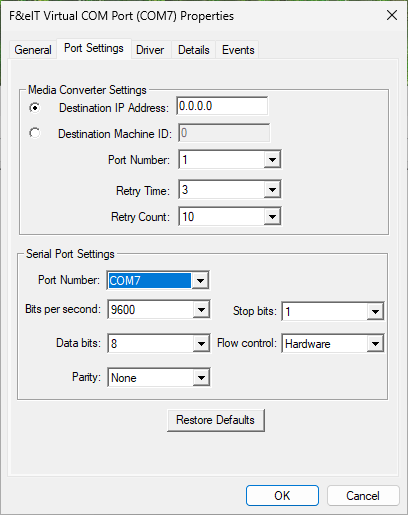Click the Restore Defaults button
The height and width of the screenshot is (515, 408).
(216, 420)
